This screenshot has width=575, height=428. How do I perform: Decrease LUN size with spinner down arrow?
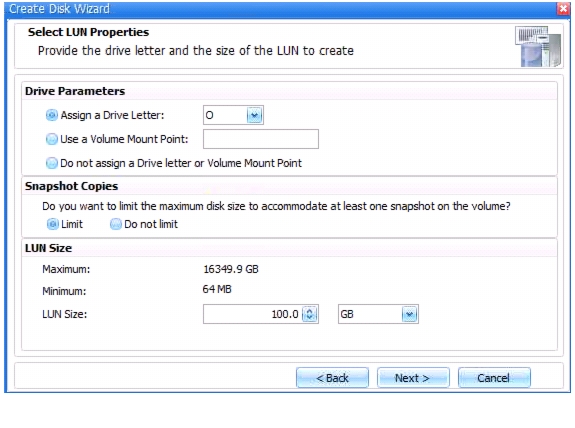pos(310,318)
